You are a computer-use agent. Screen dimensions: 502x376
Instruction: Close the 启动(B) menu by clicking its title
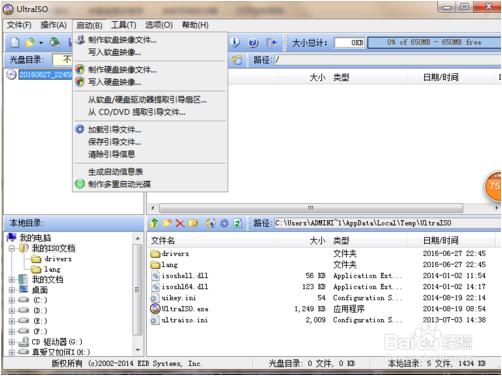pos(89,25)
